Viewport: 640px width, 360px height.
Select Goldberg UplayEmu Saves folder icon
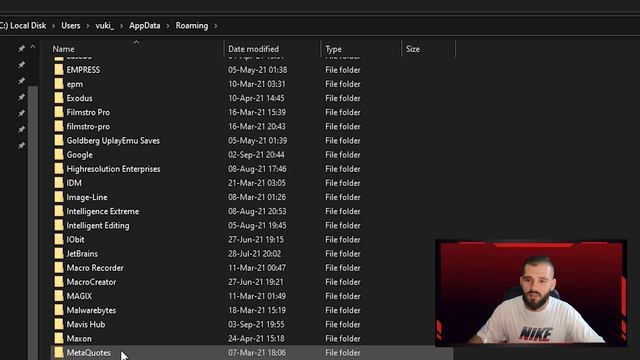59,140
